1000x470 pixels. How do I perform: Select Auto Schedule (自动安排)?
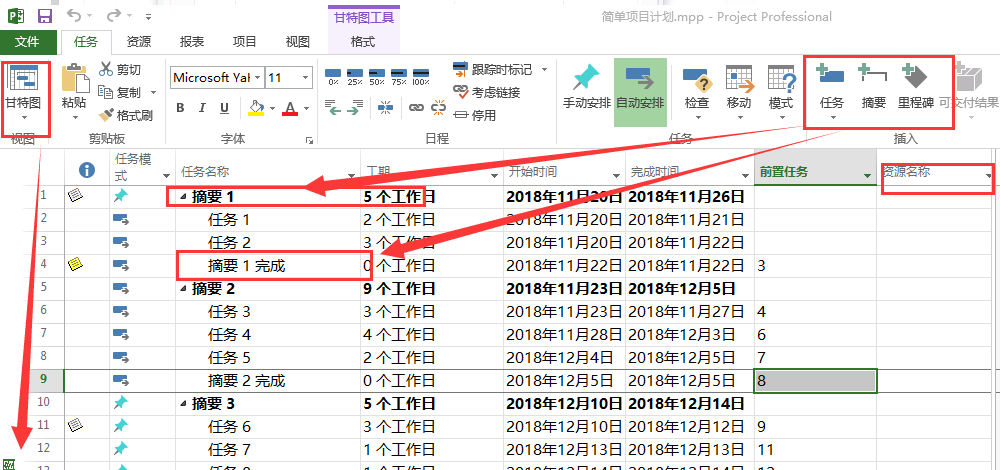coord(640,92)
